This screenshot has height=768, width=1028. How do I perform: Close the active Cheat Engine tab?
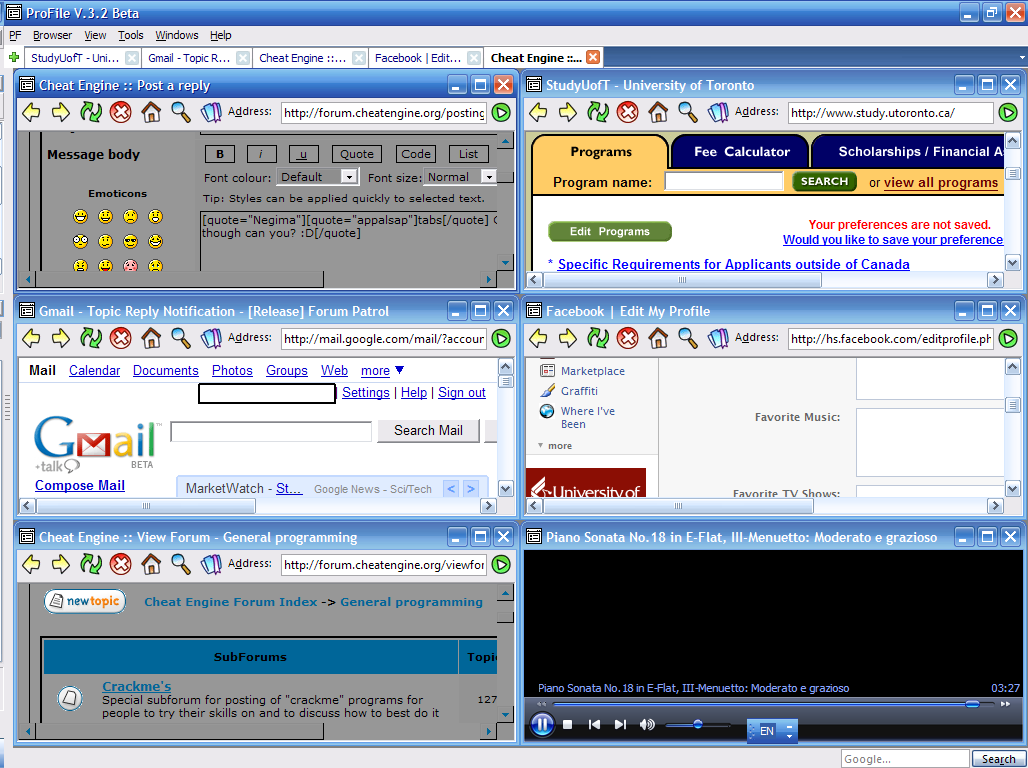pos(593,58)
